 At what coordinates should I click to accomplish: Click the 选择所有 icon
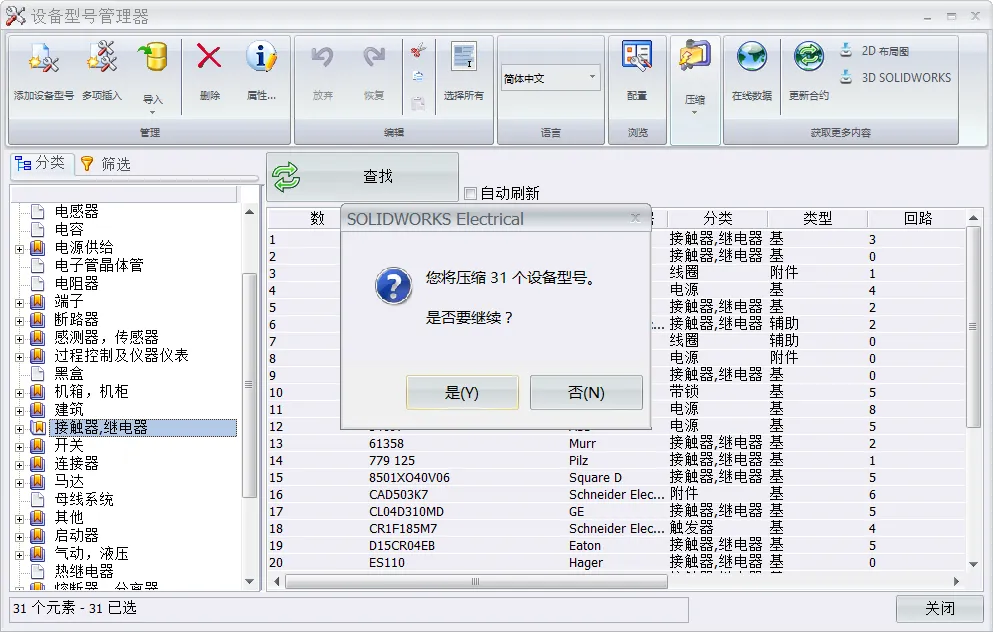click(464, 57)
